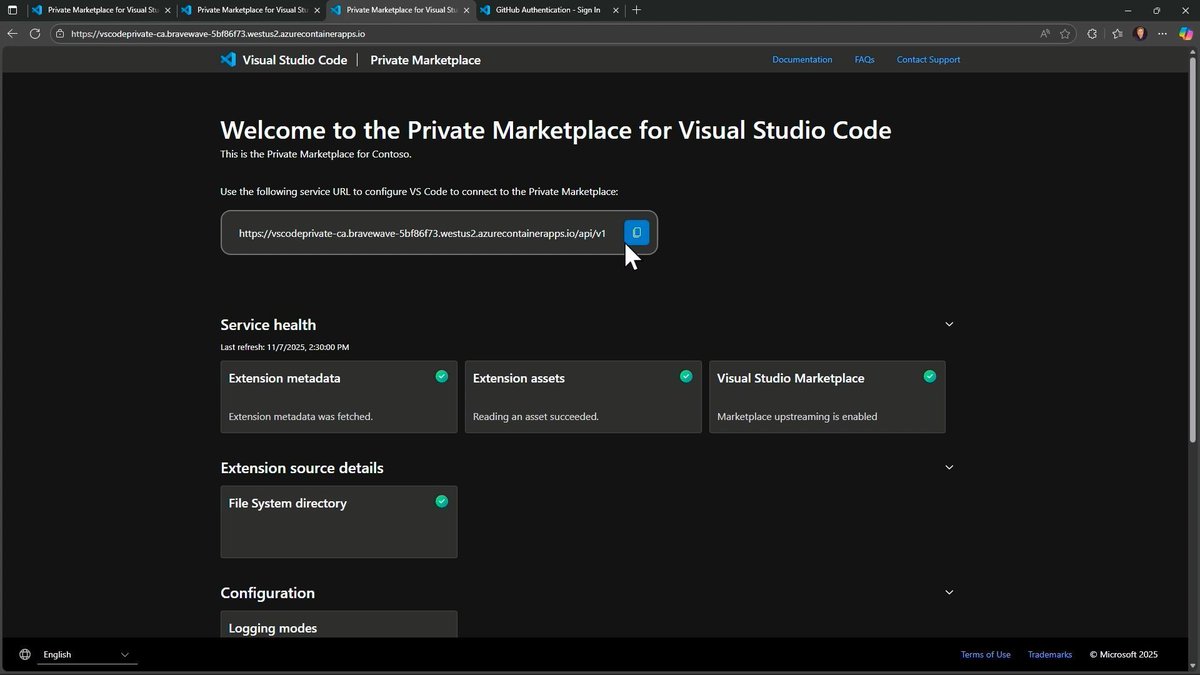
Task: Select the first Private Marketplace browser tab
Action: point(100,9)
